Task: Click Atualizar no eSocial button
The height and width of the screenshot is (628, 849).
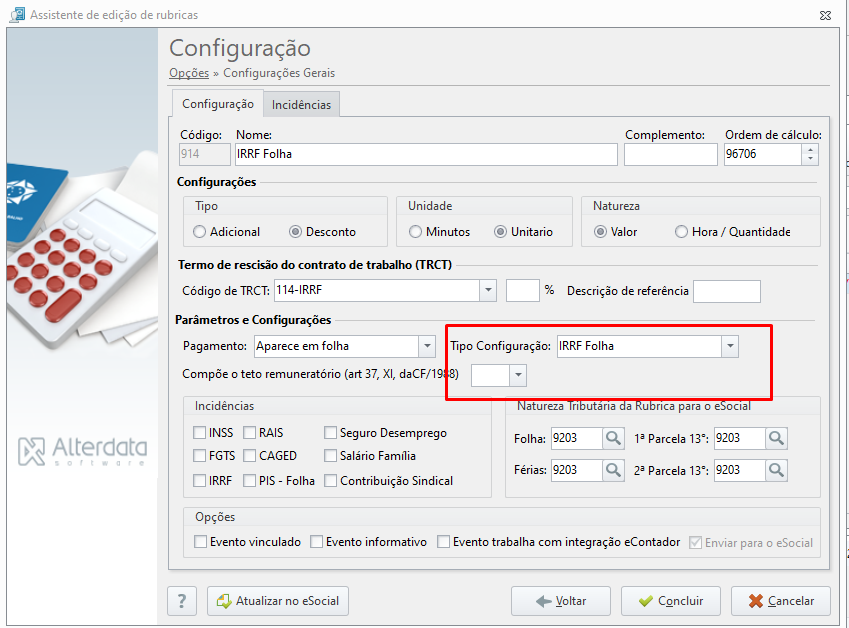Action: tap(278, 601)
